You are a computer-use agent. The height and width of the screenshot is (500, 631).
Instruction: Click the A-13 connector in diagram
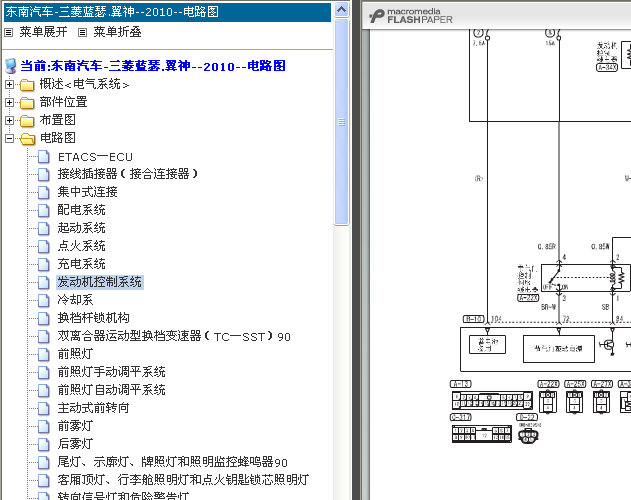(x=492, y=400)
